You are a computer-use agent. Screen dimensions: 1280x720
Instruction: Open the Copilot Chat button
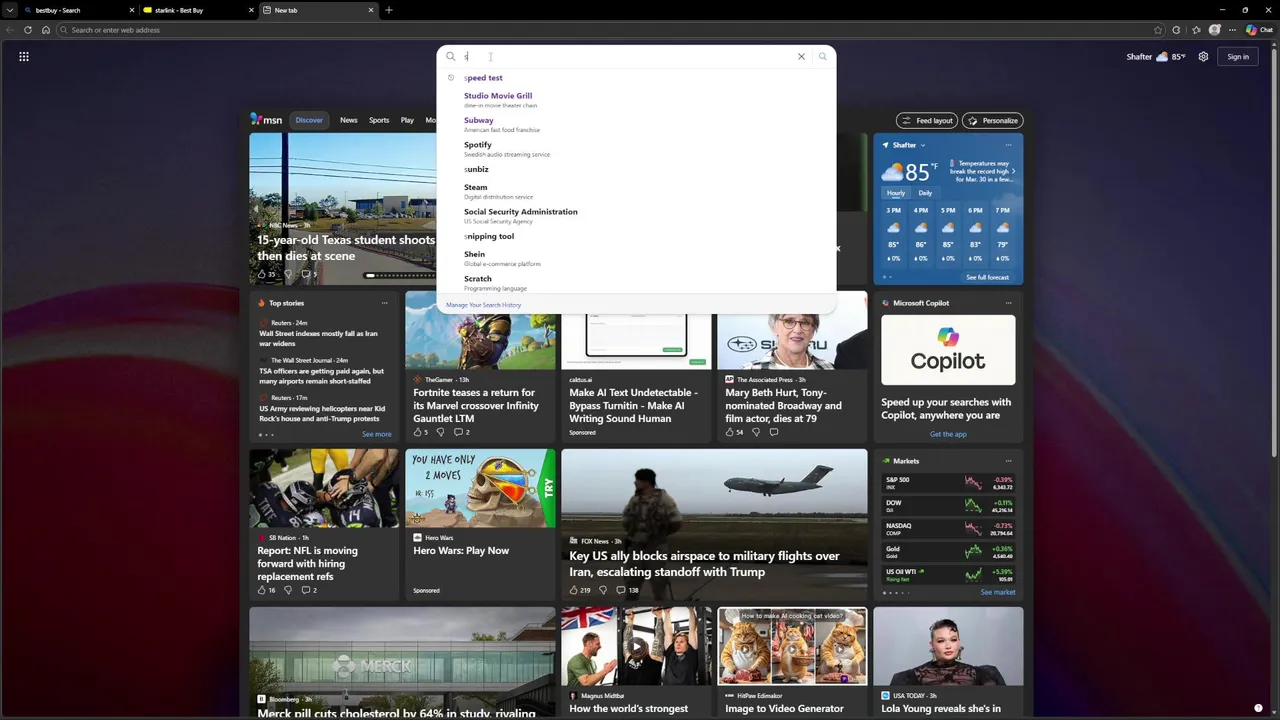pos(1259,30)
